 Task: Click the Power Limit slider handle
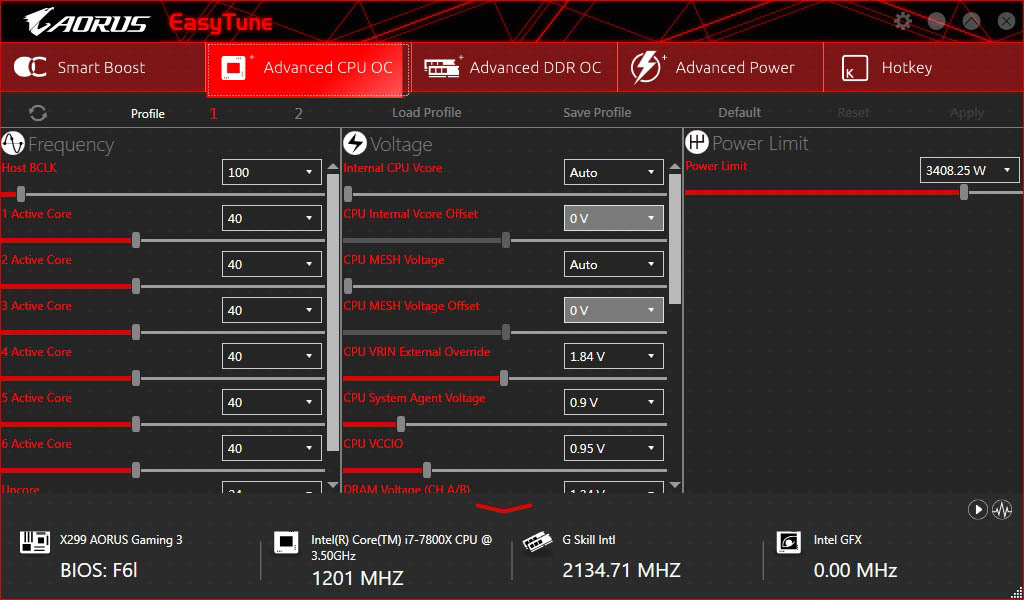[964, 192]
